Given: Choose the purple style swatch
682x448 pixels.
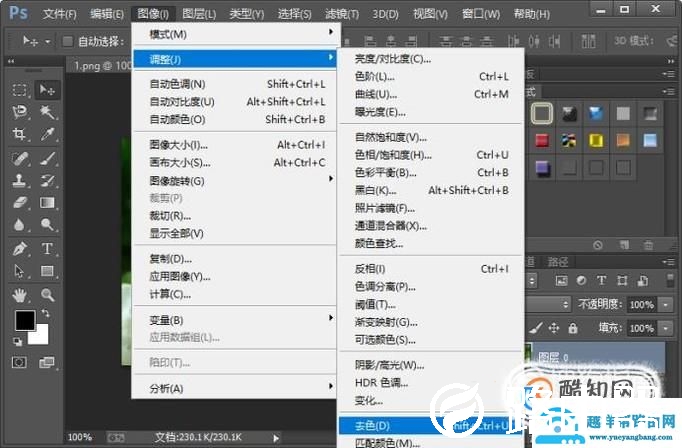Looking at the screenshot, I should 542,168.
